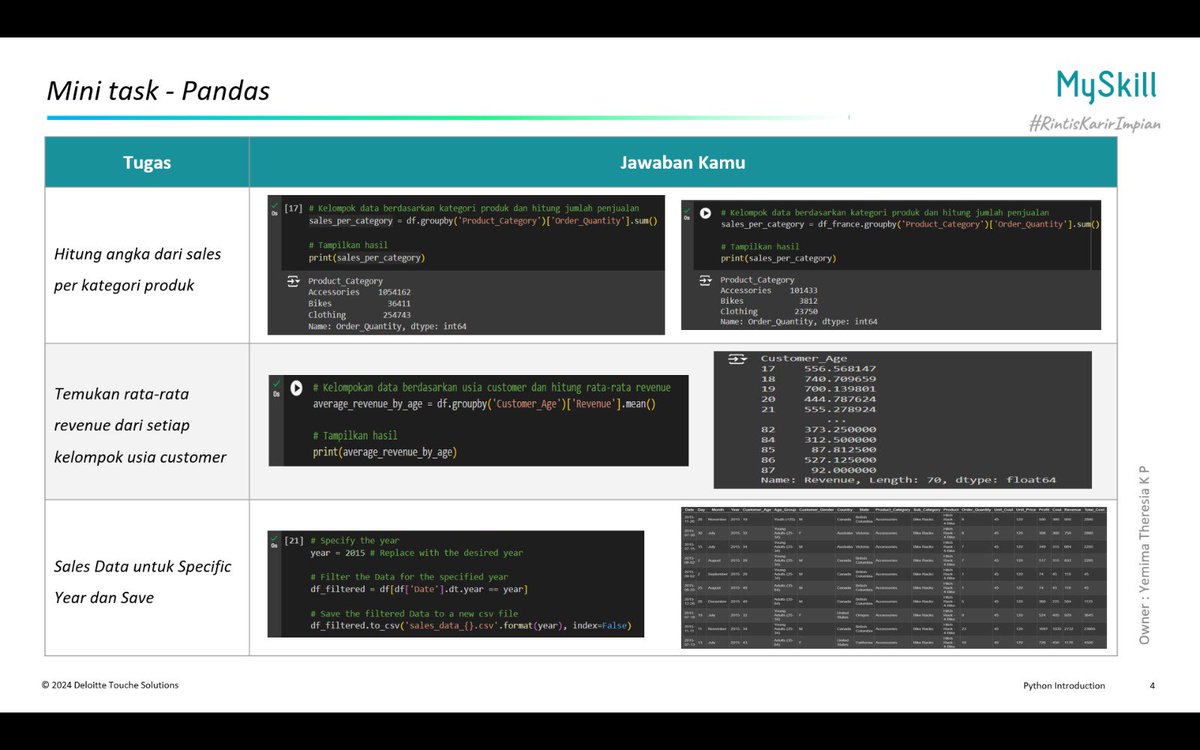
Task: Click the age 17 value 556.568147
Action: [840, 369]
